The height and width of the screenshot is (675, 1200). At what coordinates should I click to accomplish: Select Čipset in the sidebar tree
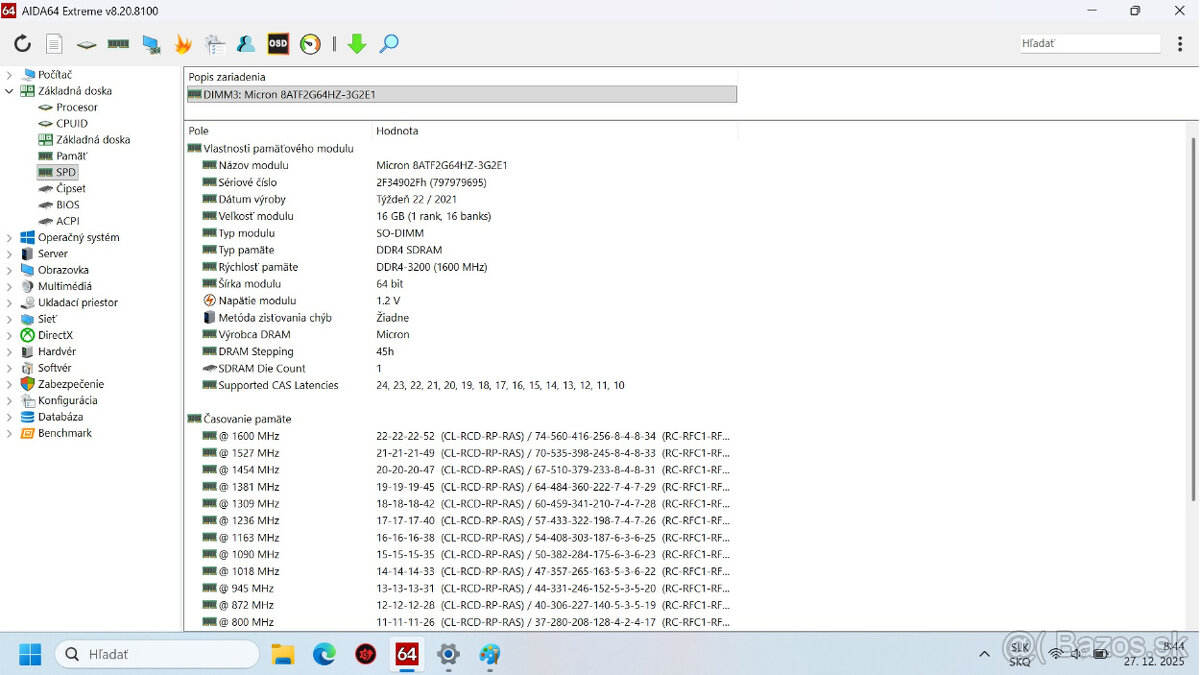70,189
